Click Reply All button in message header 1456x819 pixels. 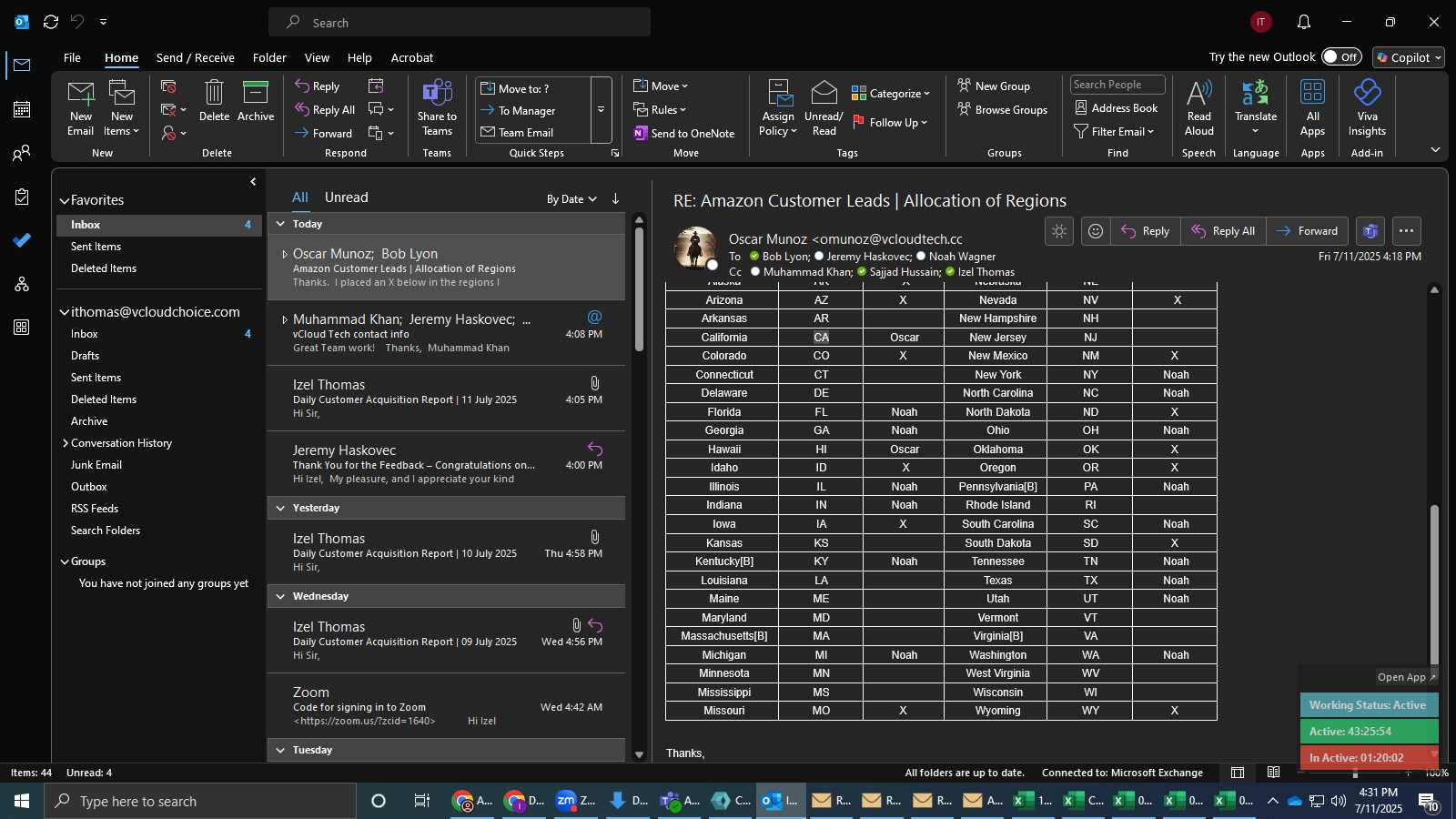coord(1223,231)
